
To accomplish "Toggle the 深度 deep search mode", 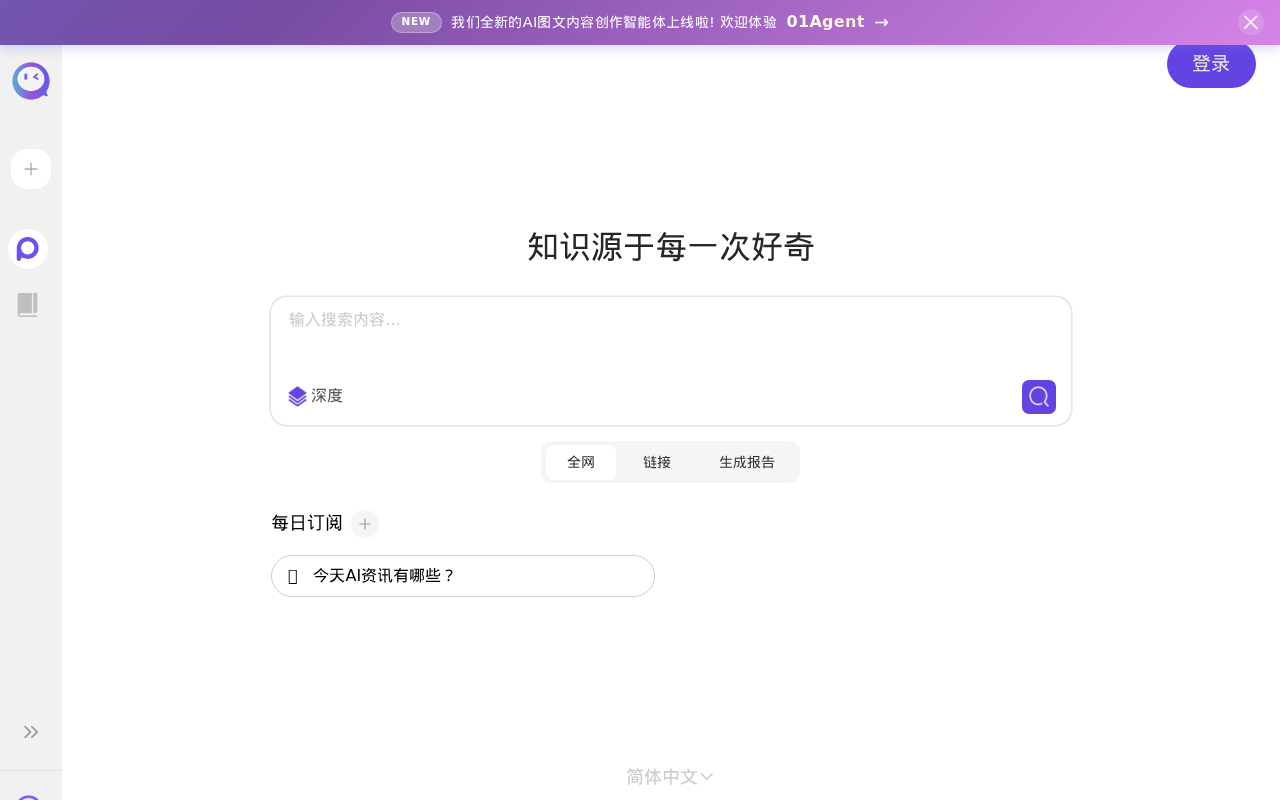I will (x=315, y=396).
